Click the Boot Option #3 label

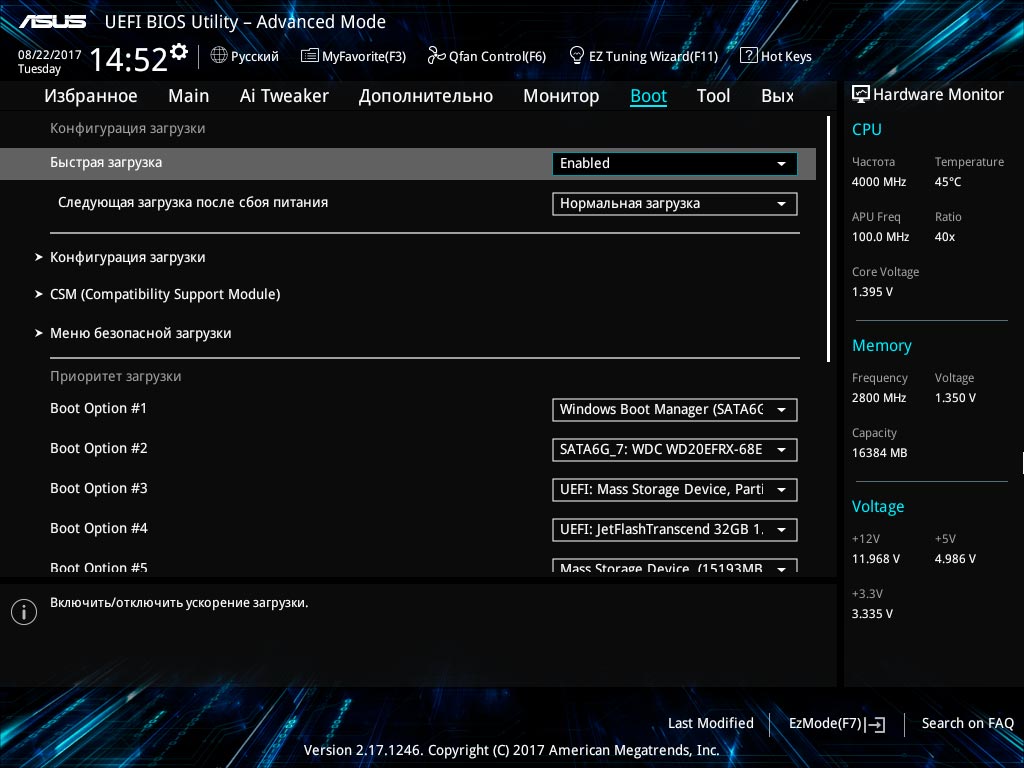click(99, 488)
